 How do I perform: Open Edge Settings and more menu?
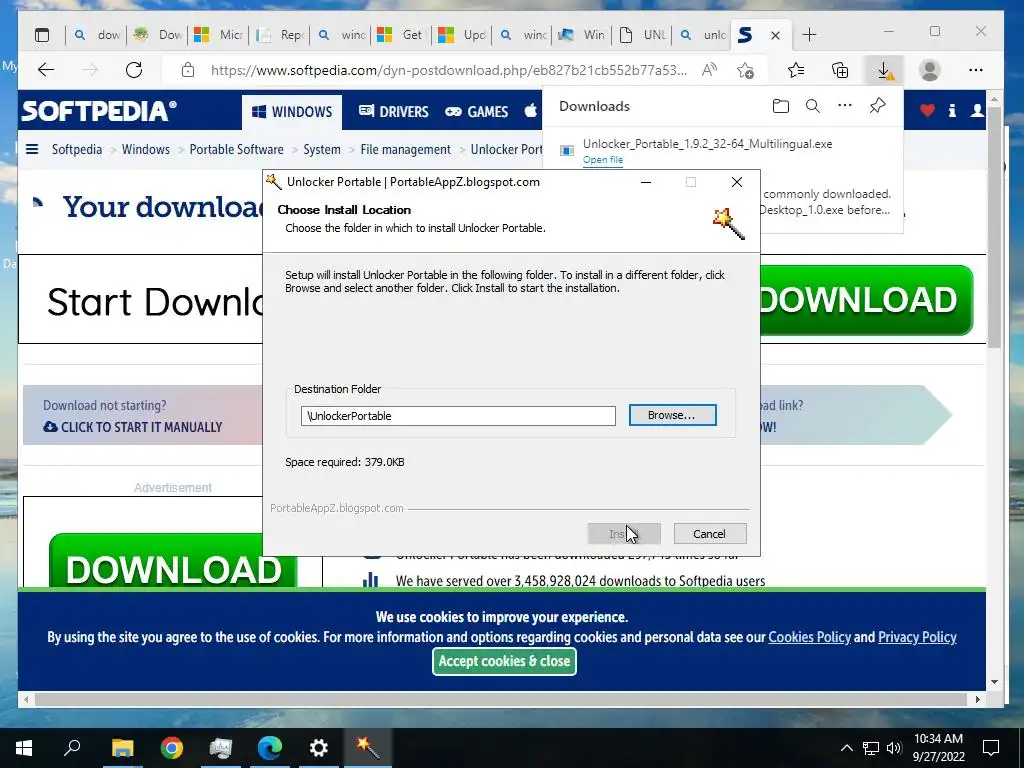(976, 70)
